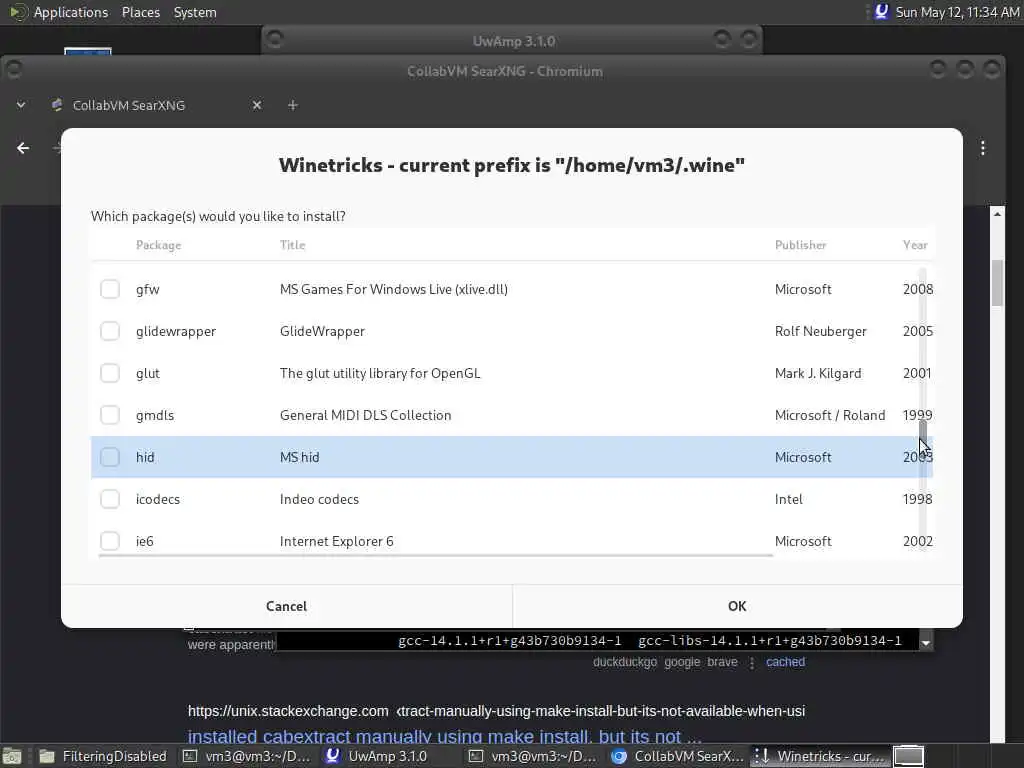The image size is (1024, 768).
Task: Switch to CollabVM SearX Chromium taskbar item
Action: click(677, 756)
